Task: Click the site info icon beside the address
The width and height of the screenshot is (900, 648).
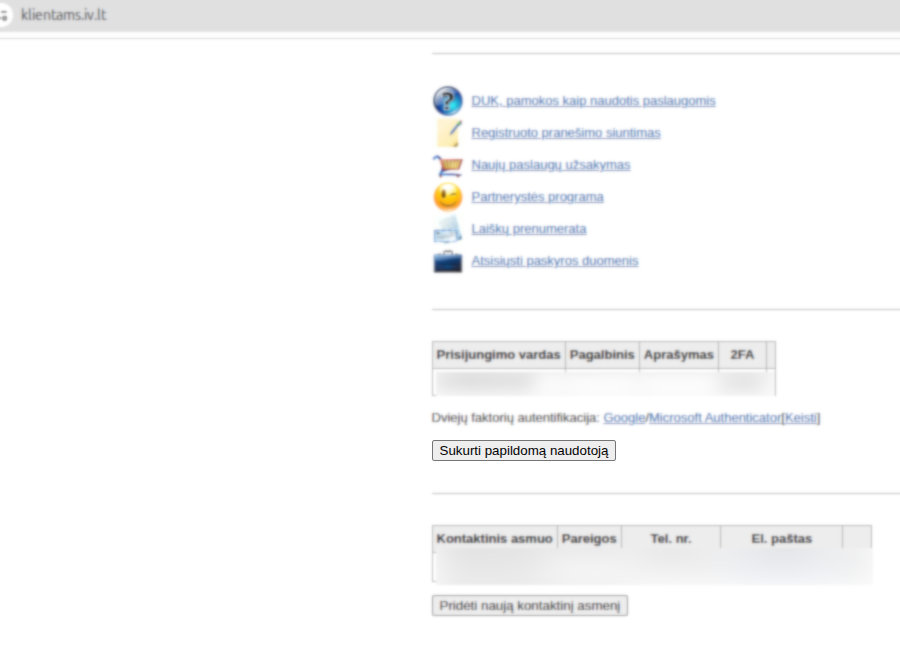Action: 3,14
